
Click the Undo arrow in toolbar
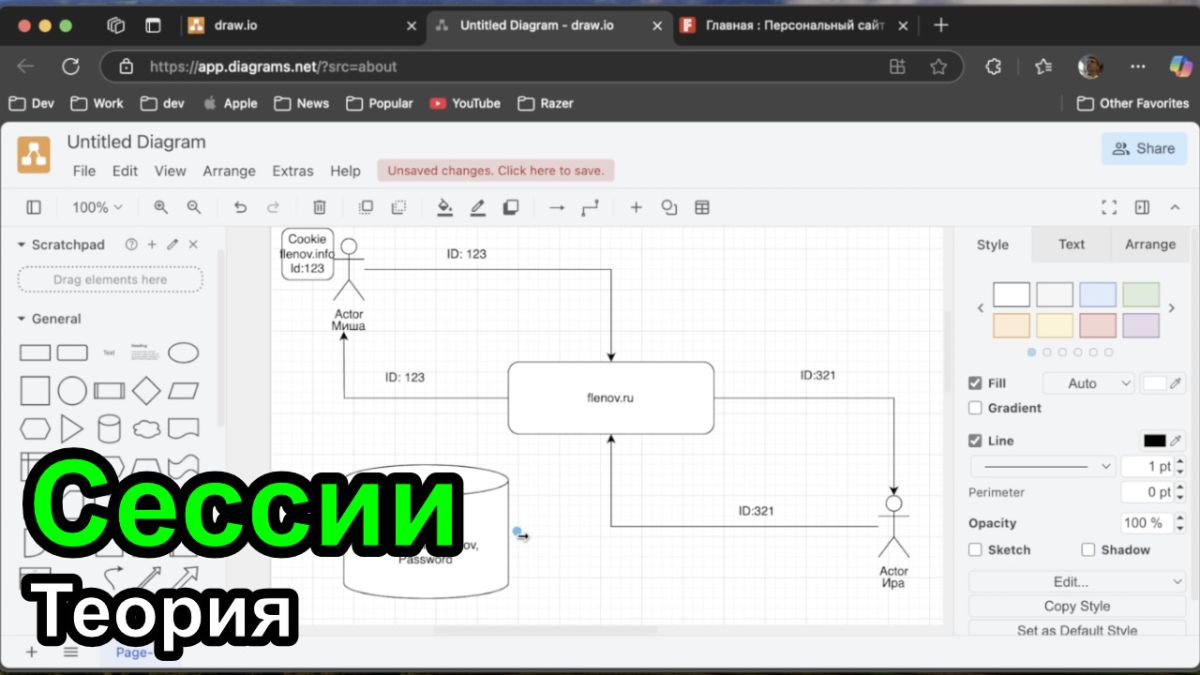(240, 207)
